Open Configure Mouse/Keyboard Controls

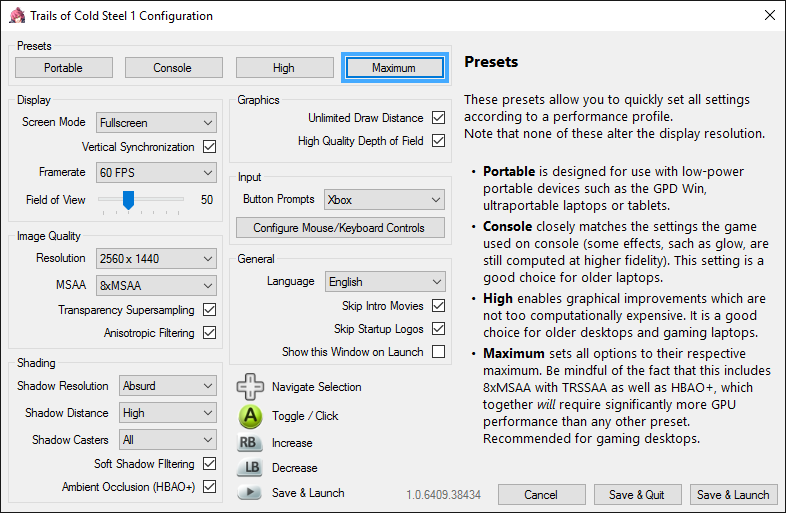pos(339,228)
